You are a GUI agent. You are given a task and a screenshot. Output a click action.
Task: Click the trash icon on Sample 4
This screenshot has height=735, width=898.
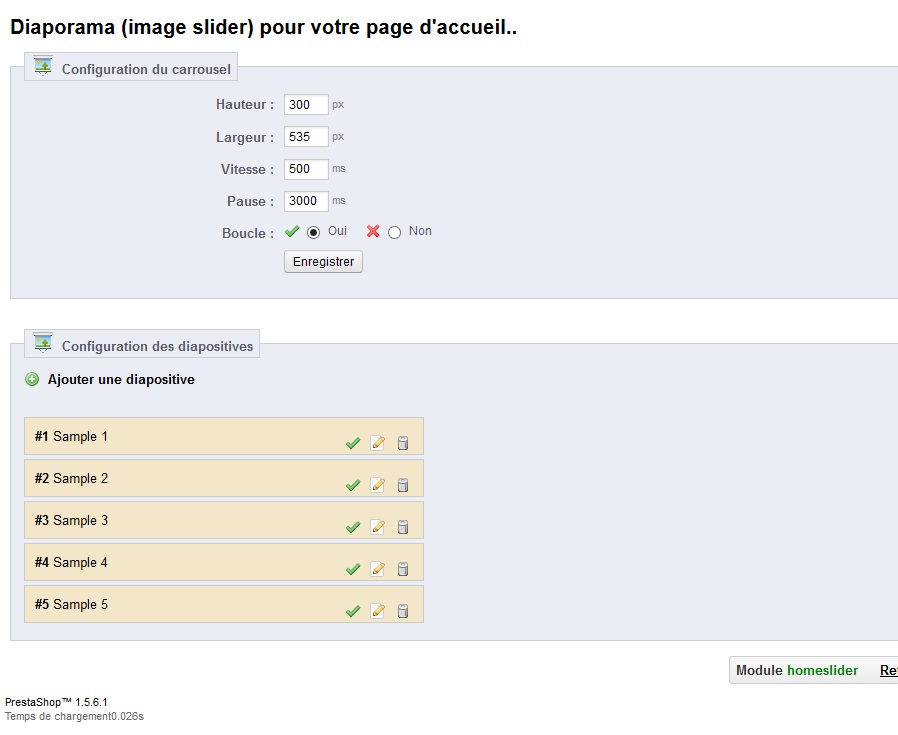point(403,569)
